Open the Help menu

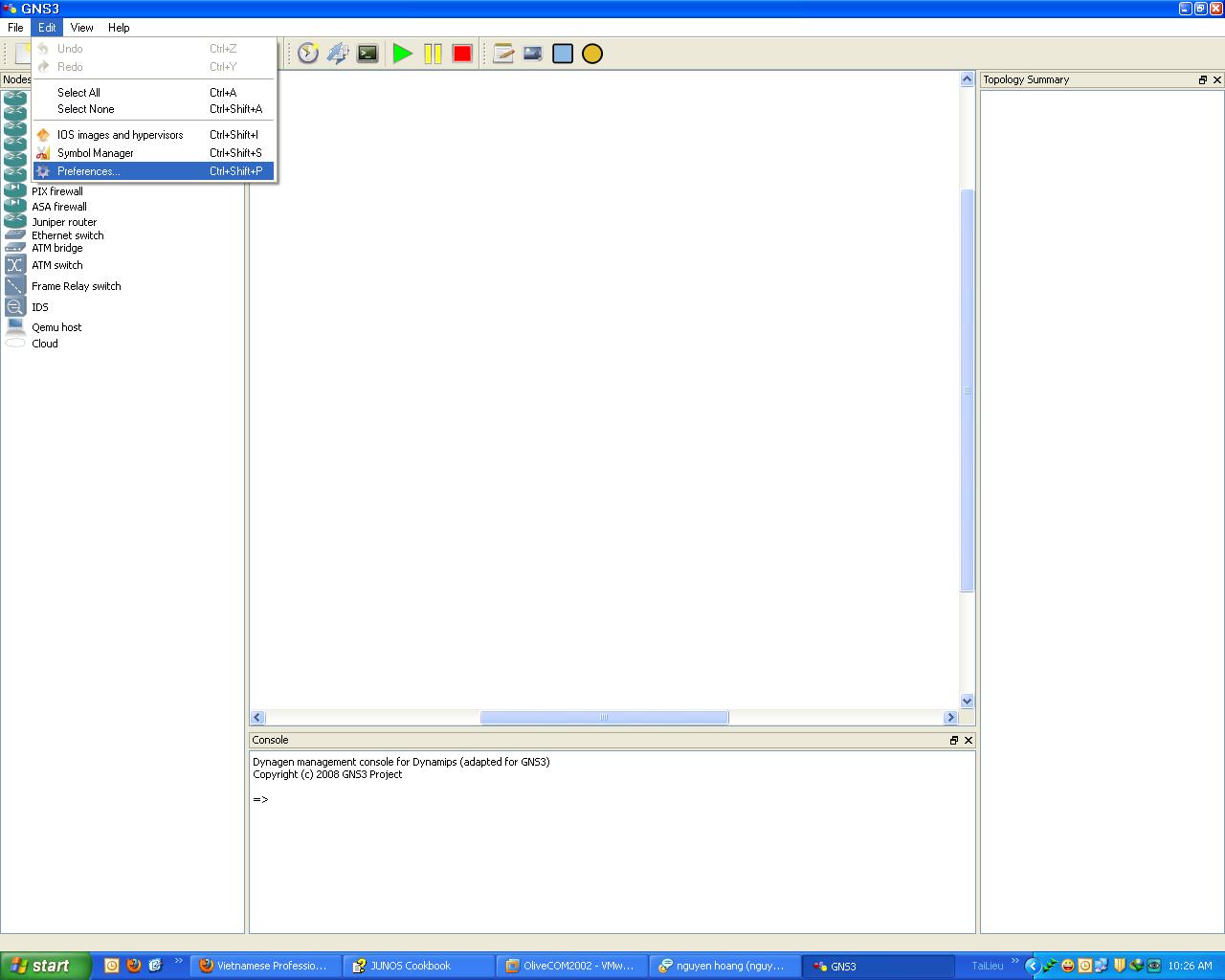119,28
